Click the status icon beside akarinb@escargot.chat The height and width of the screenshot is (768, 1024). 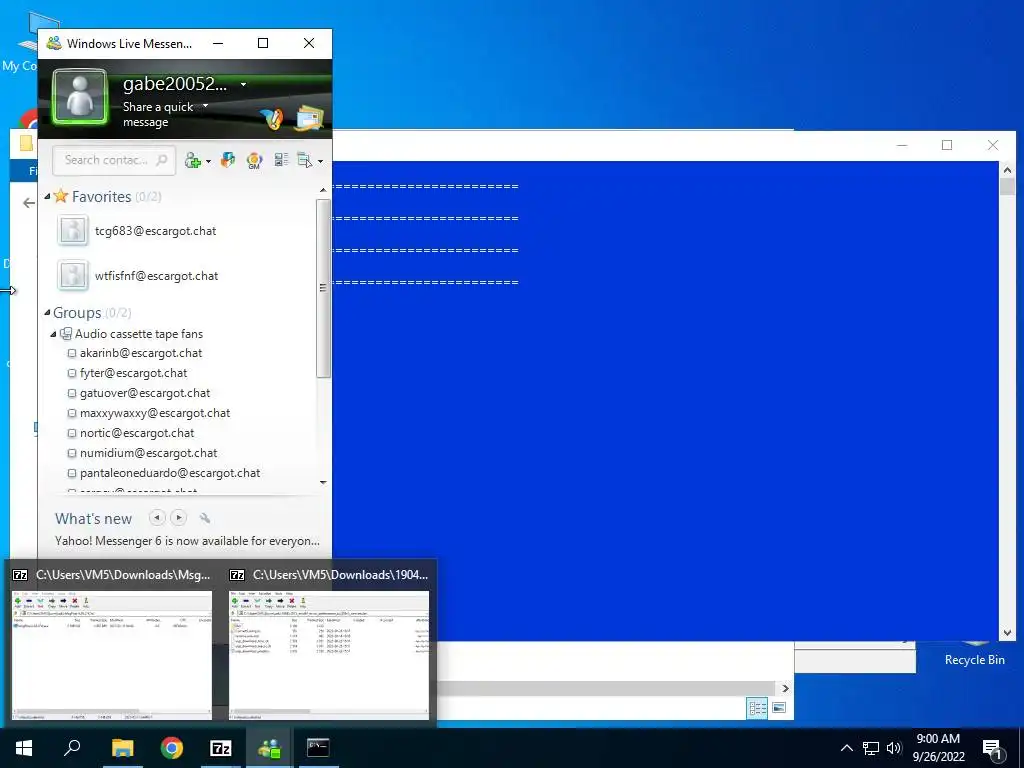point(72,353)
